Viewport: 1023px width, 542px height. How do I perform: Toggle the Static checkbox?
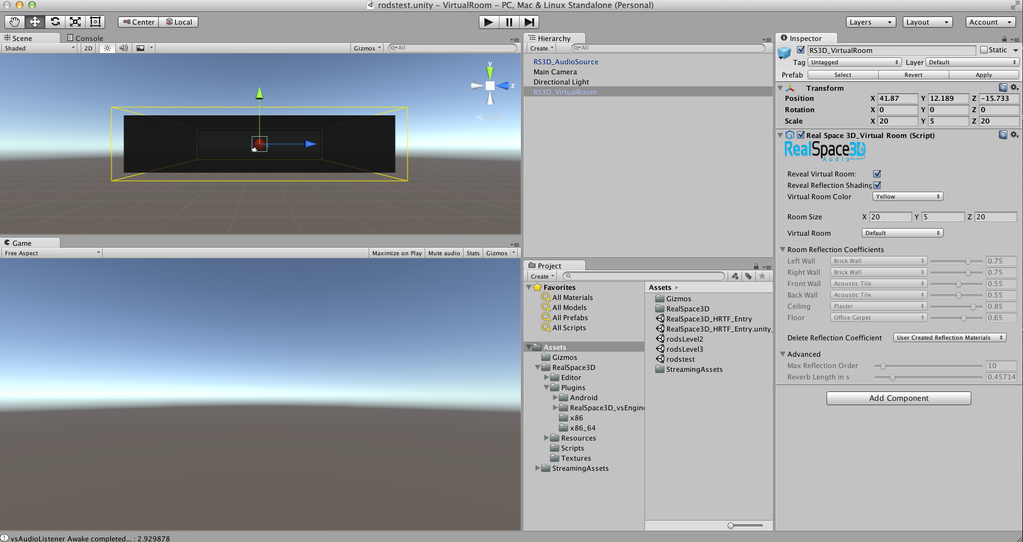coord(984,50)
